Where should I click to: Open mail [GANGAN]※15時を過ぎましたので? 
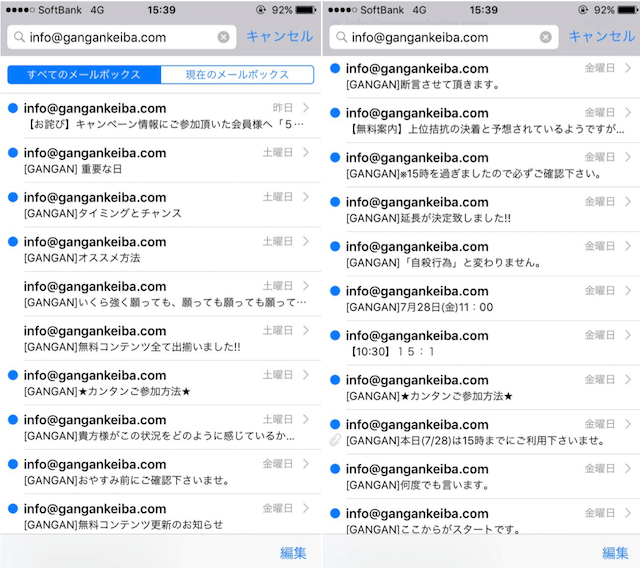click(x=482, y=165)
